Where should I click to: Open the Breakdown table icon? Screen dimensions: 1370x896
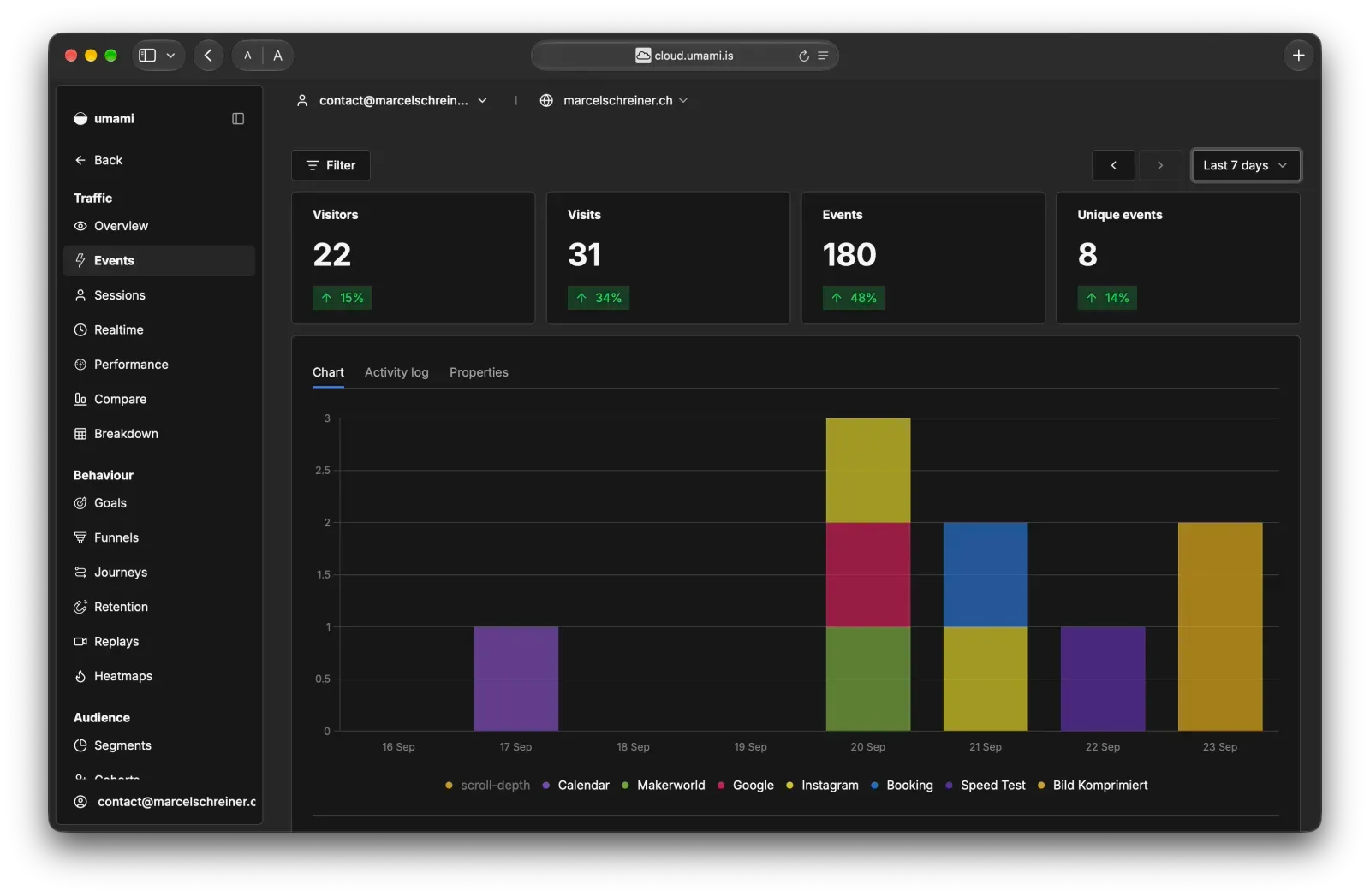pos(80,434)
